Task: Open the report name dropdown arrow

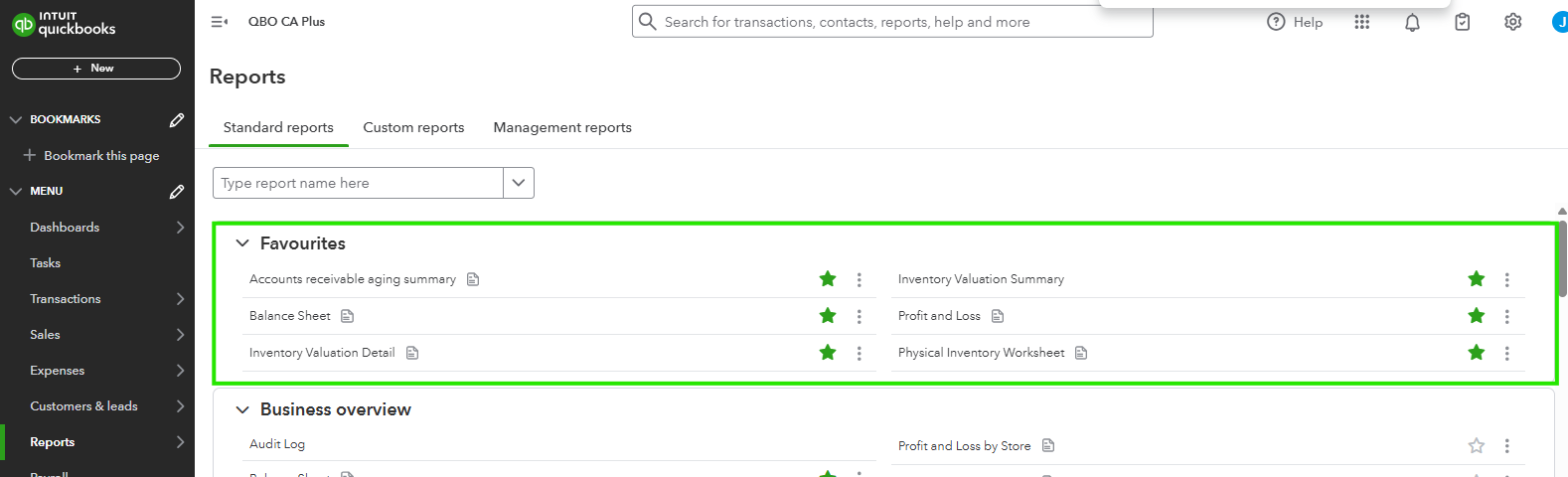Action: (x=519, y=183)
